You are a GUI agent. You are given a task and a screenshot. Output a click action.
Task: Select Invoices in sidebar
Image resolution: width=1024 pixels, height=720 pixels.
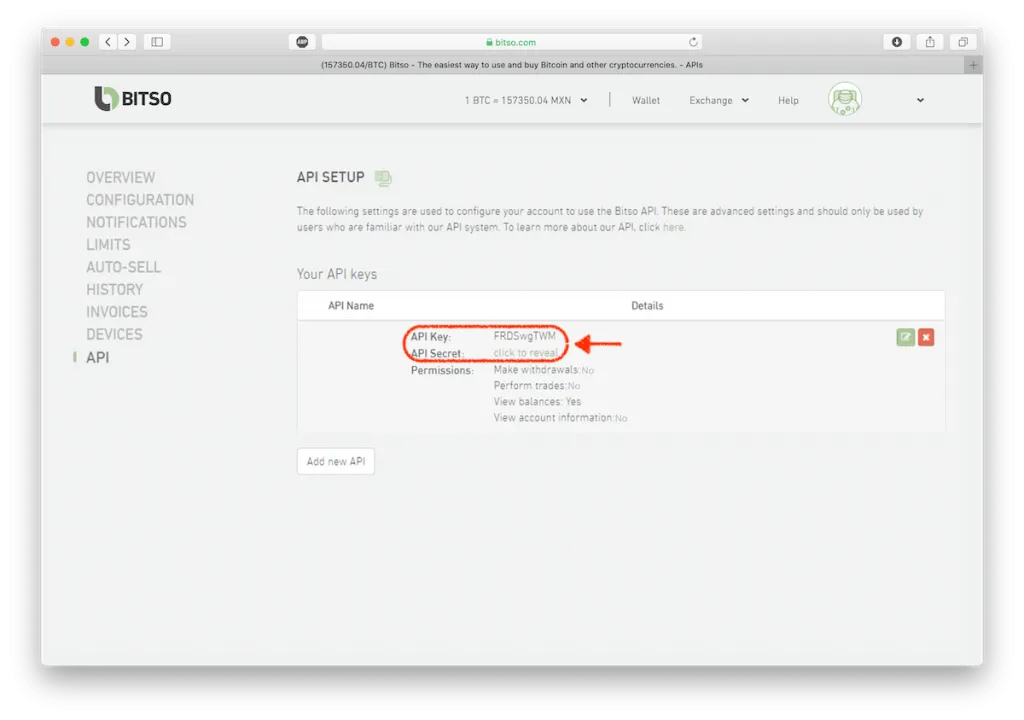(117, 312)
